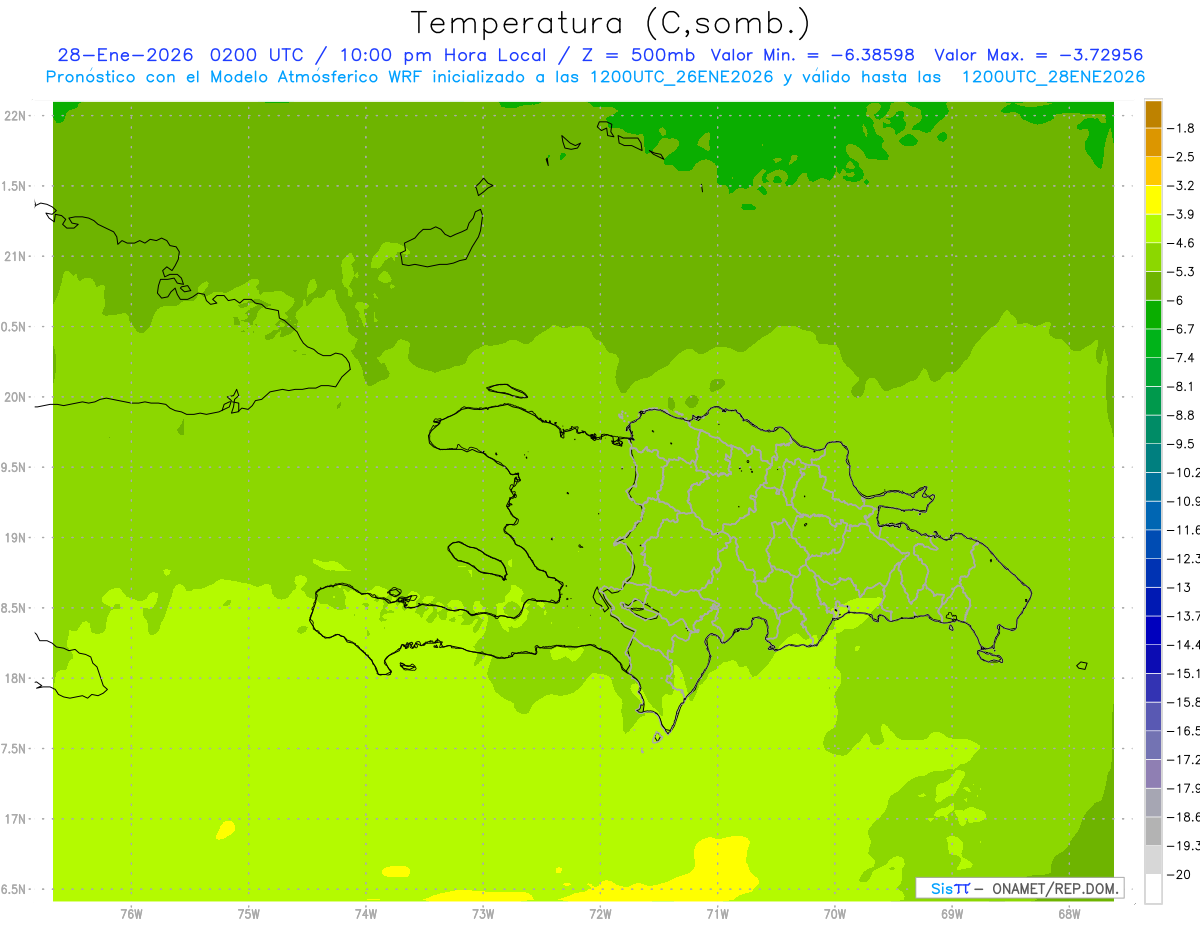Click "1200UTC_26ENE2026" initialization time

point(682,77)
